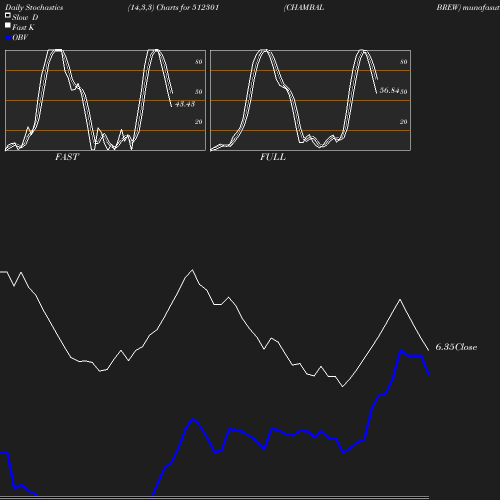
Task: Open the FAST stochastic chart panel
Action: point(105,100)
